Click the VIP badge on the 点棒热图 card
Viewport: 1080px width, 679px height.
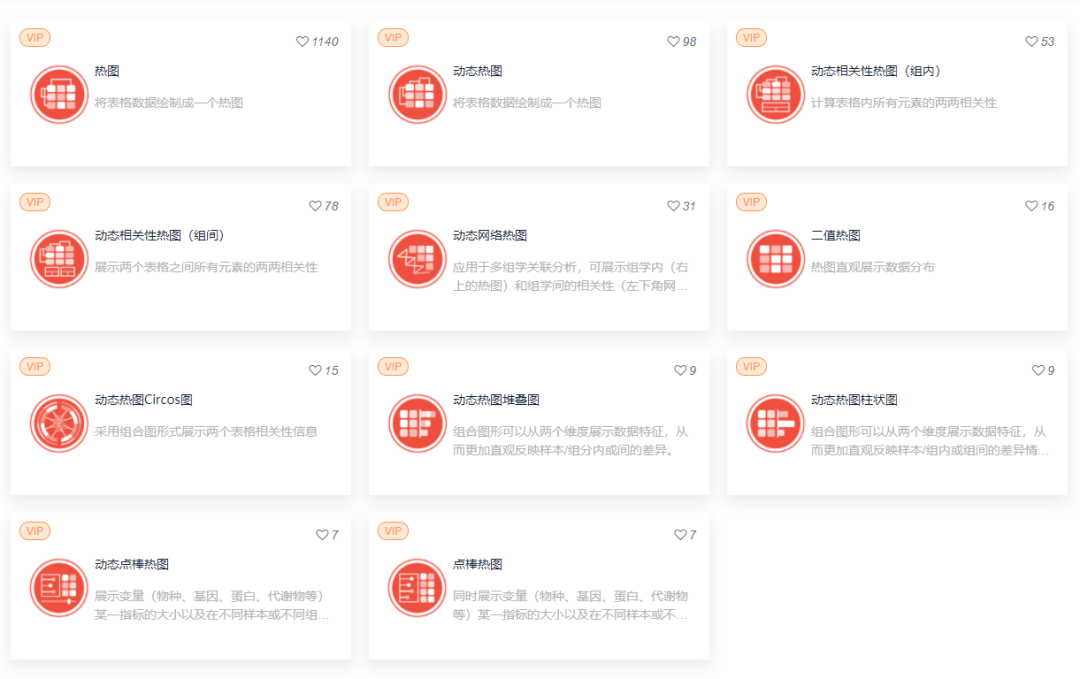392,530
